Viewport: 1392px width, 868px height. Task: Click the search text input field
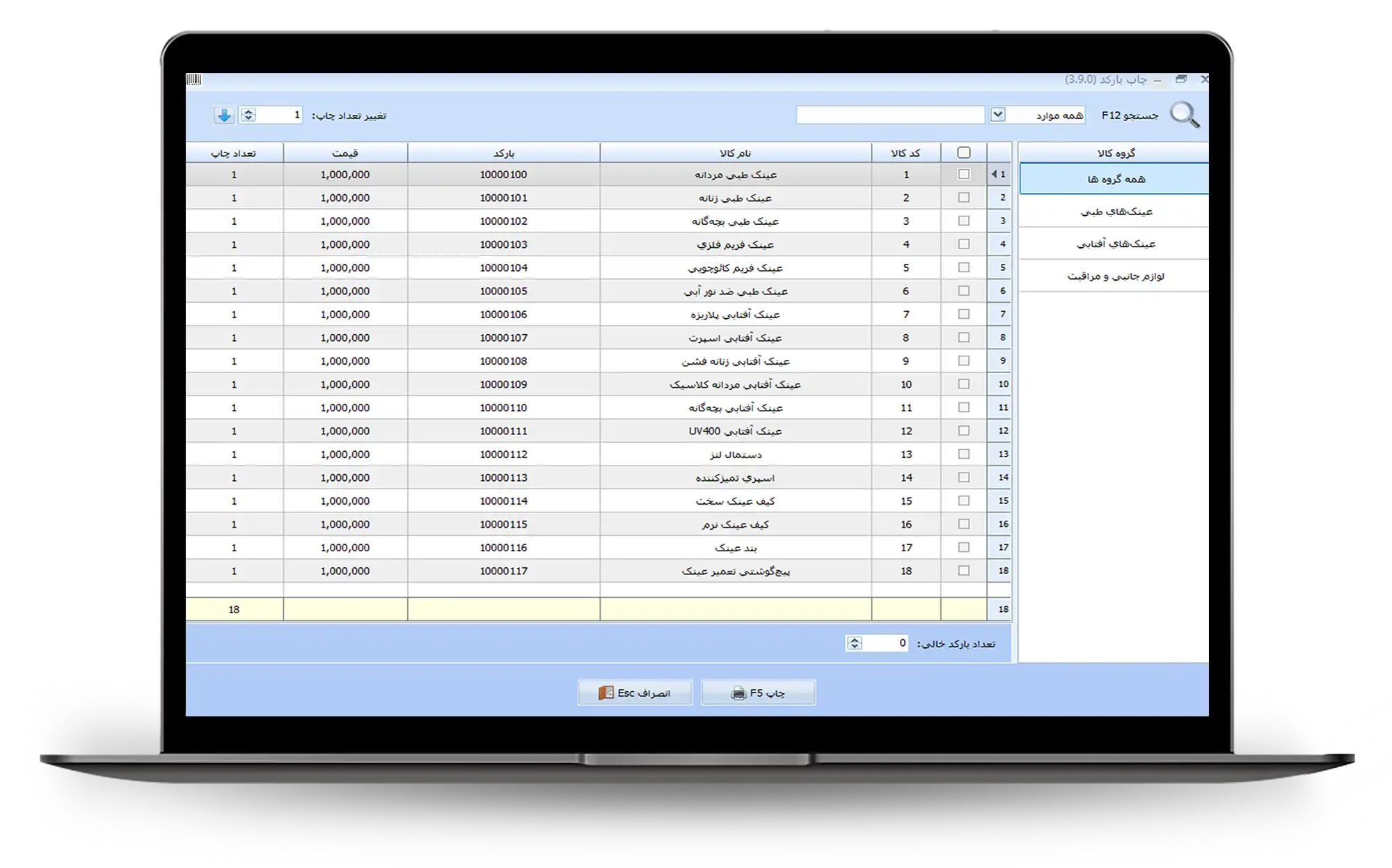[x=889, y=115]
